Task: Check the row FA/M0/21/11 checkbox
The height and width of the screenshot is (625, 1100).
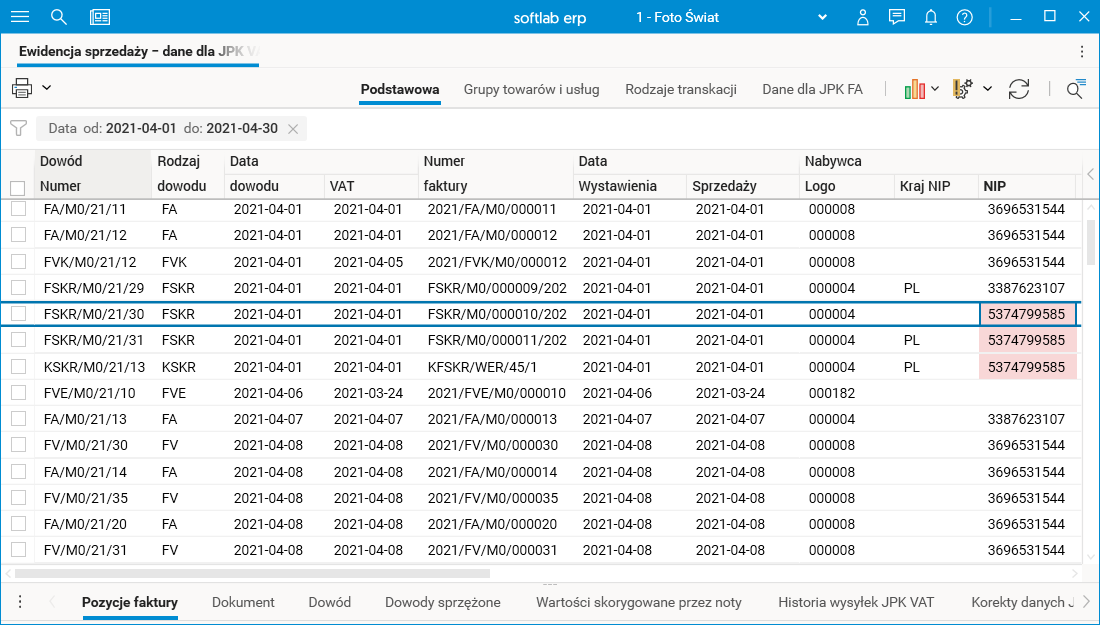Action: 18,208
